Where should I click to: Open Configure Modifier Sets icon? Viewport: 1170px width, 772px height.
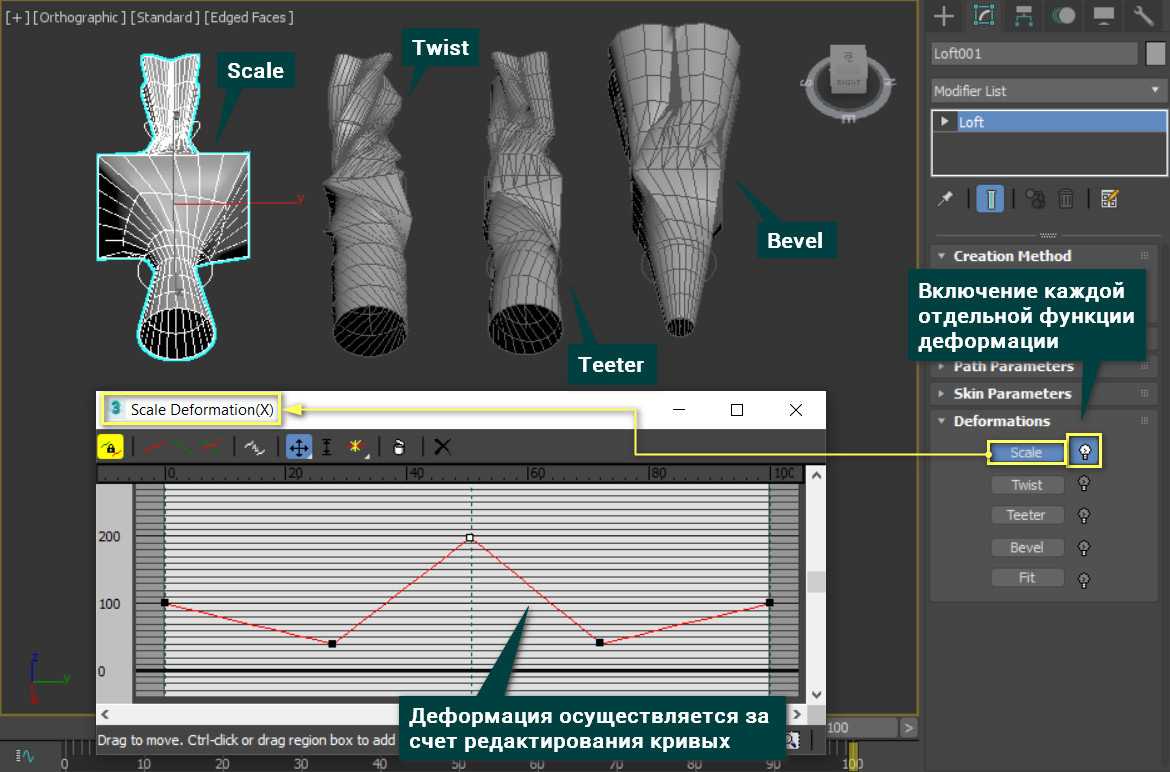(1108, 198)
